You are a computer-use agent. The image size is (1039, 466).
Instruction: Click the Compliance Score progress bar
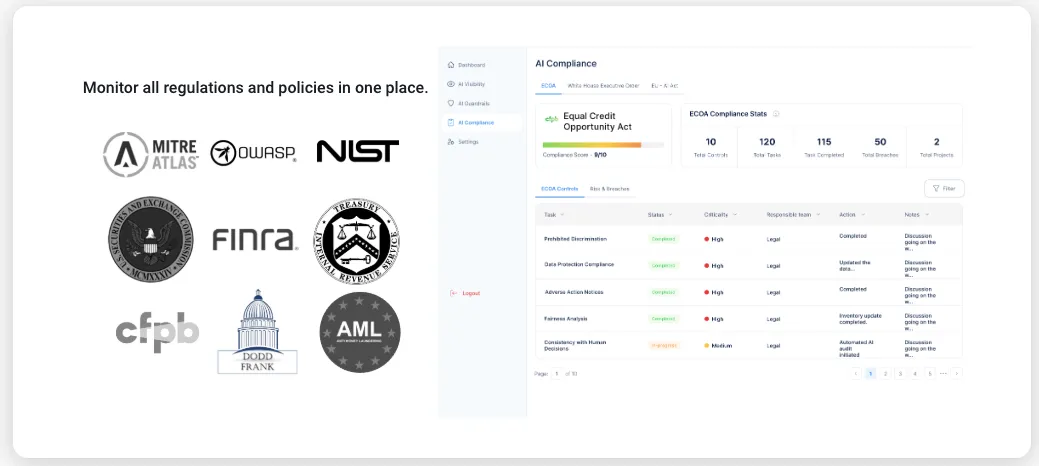click(x=603, y=145)
